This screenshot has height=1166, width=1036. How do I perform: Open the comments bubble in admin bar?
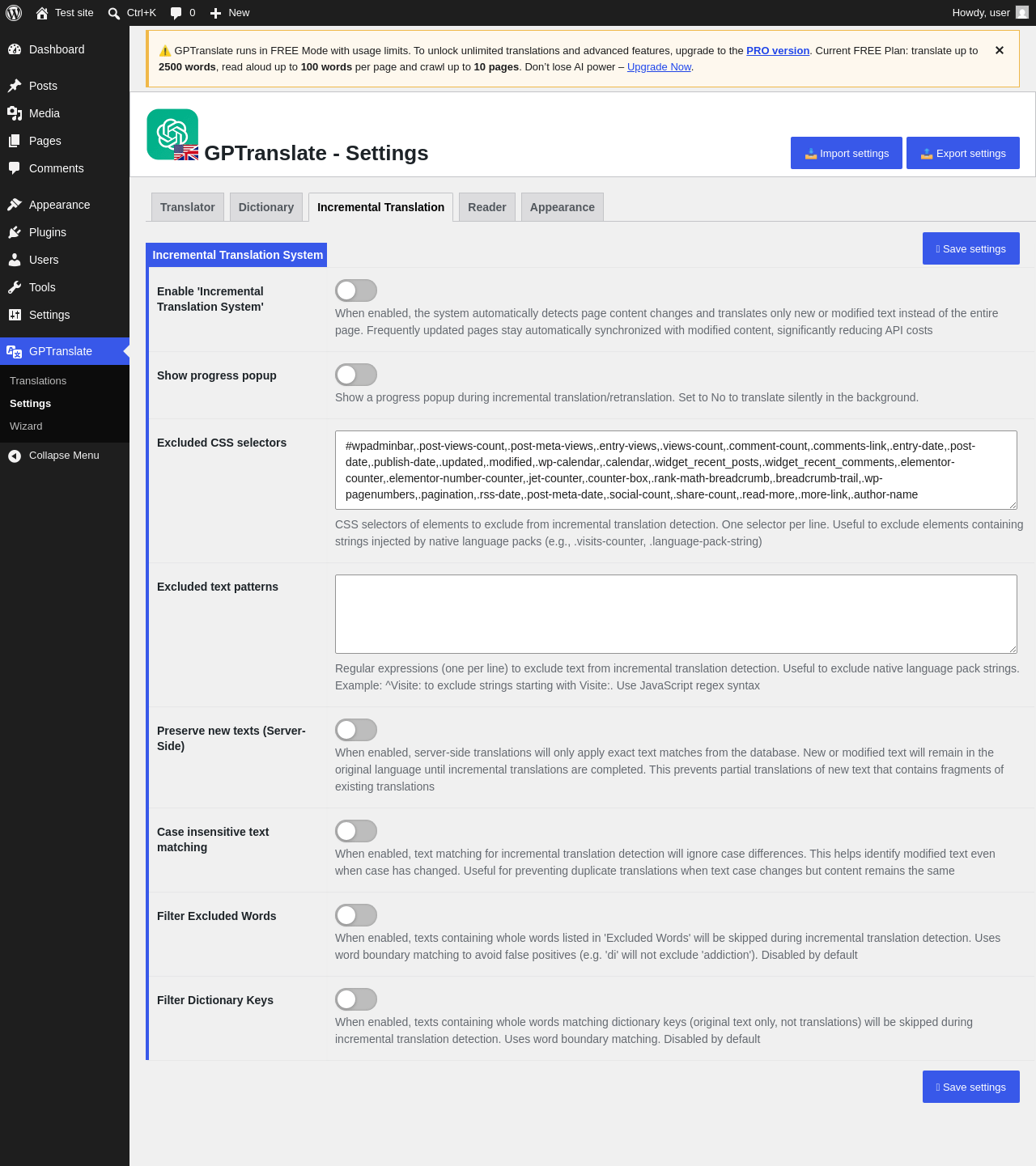tap(176, 13)
